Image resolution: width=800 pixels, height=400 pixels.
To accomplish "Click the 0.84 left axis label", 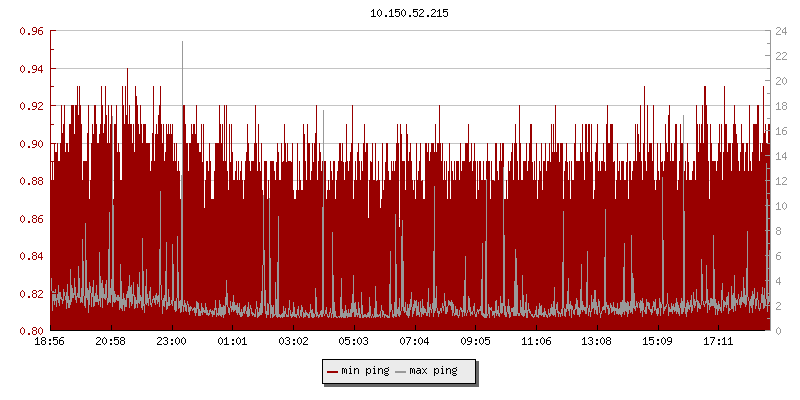I will coord(31,256).
